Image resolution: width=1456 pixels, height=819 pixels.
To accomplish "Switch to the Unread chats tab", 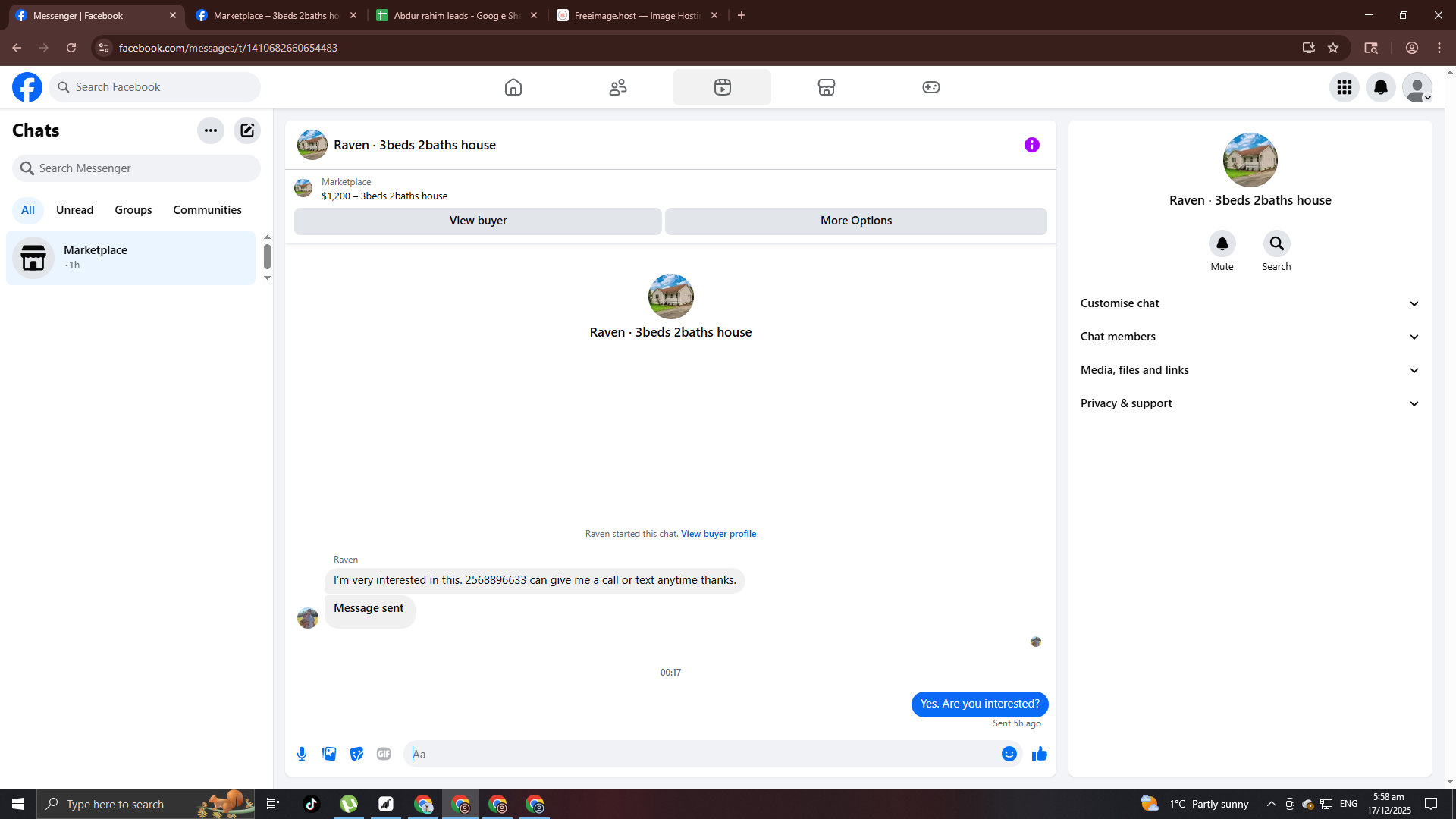I will (x=74, y=210).
